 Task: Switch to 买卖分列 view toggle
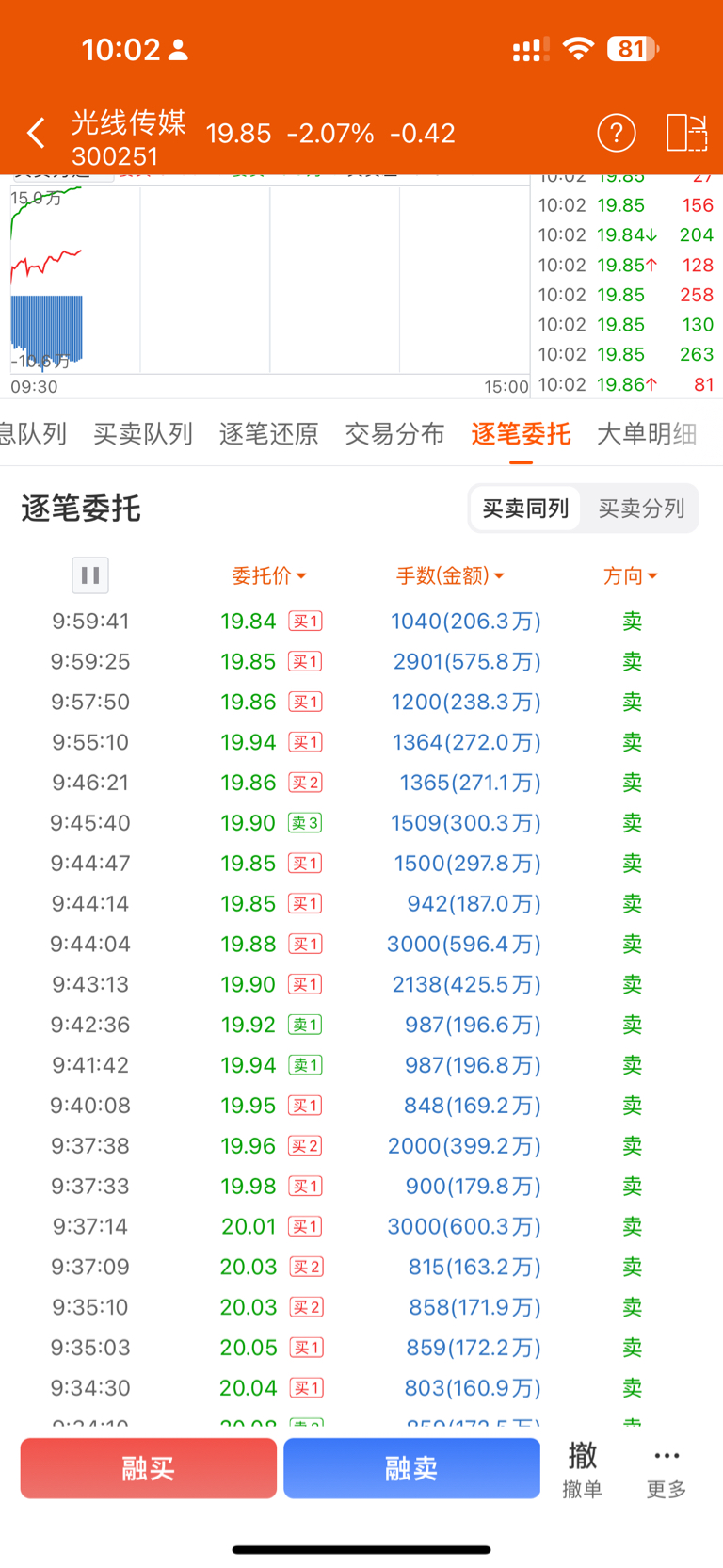[x=641, y=509]
